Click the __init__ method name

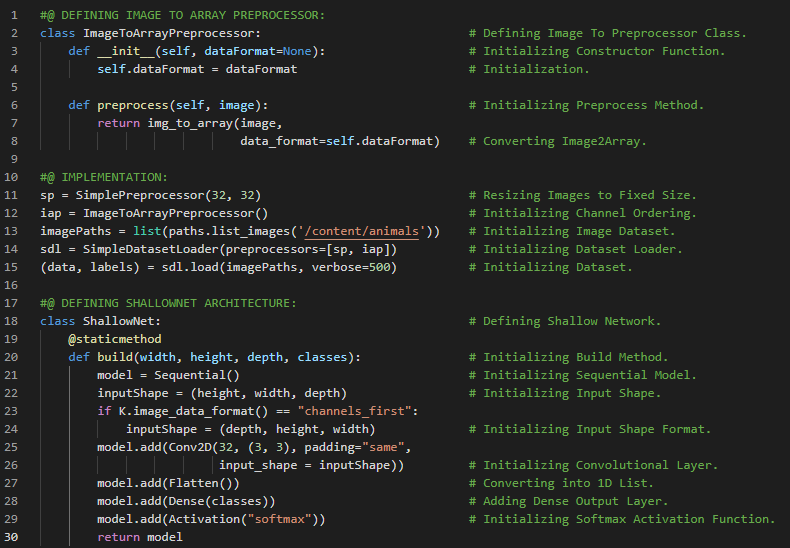tap(129, 51)
